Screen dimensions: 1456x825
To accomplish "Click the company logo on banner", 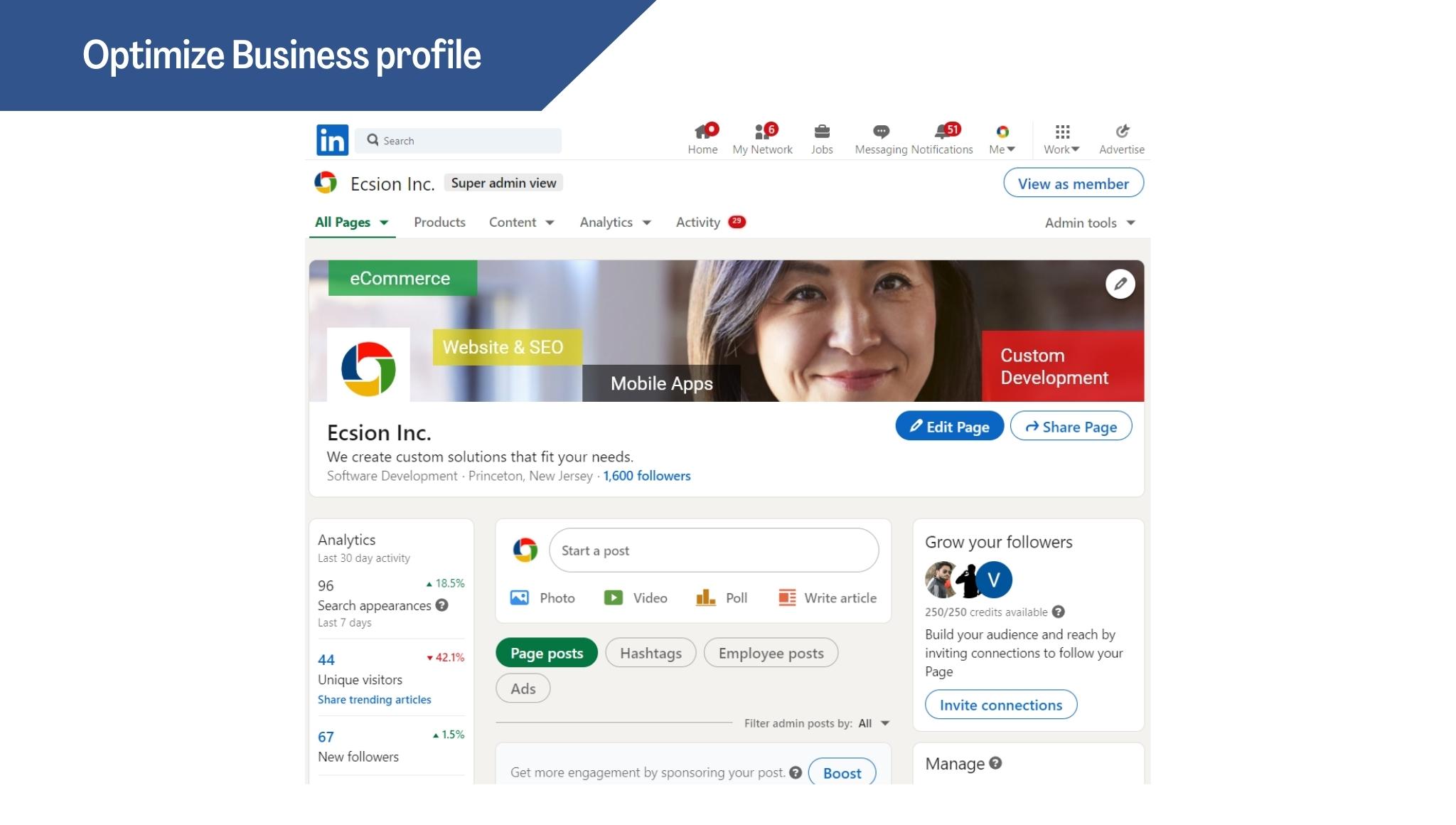I will 368,368.
